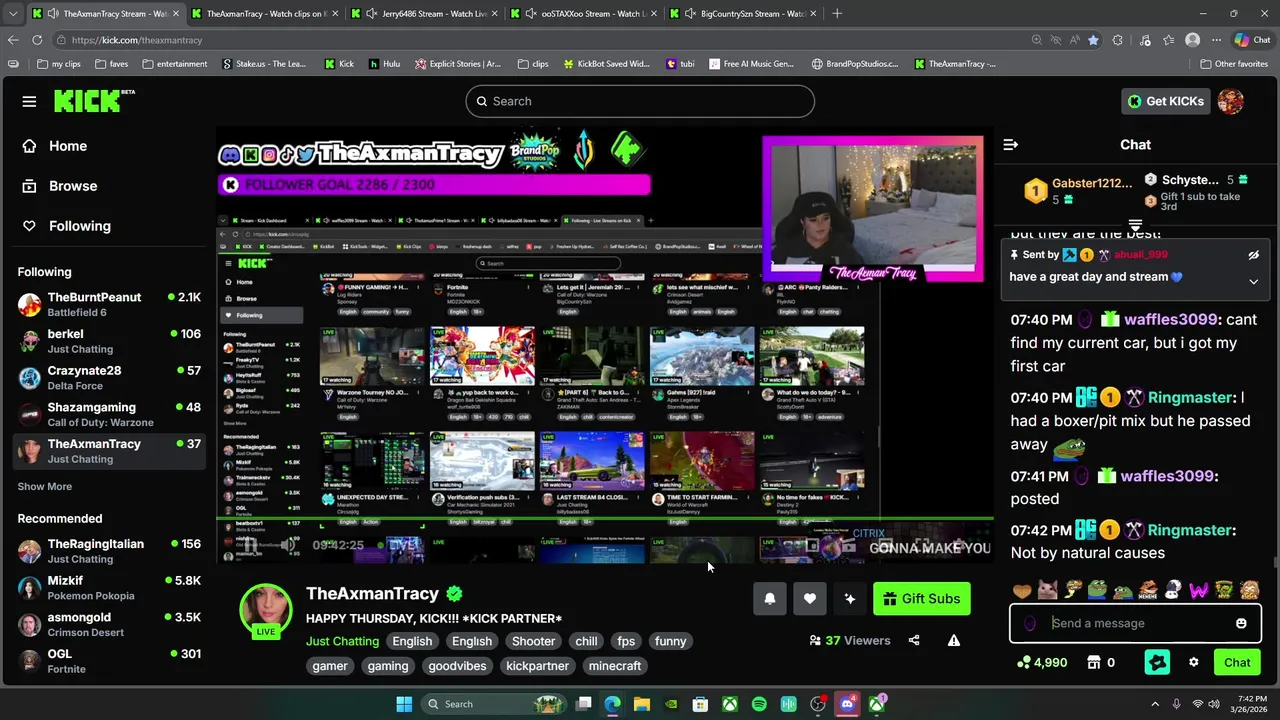The width and height of the screenshot is (1280, 720).
Task: Open asmongold recommended channel
Action: pyautogui.click(x=109, y=624)
